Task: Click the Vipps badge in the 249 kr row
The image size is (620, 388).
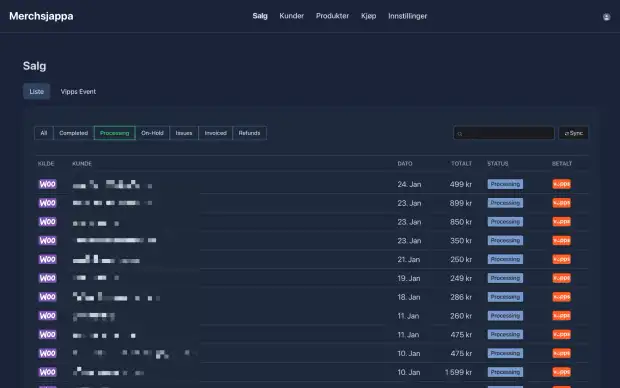Action: pyautogui.click(x=561, y=278)
